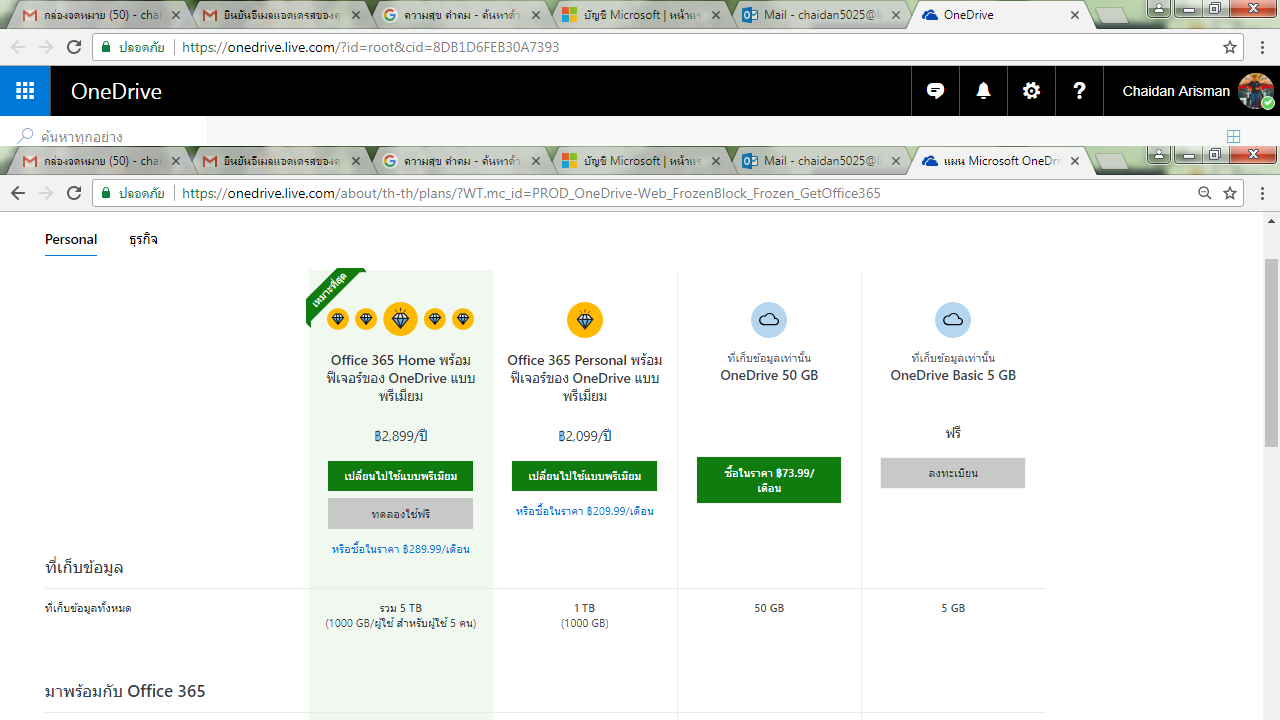Viewport: 1280px width, 720px height.
Task: Click the OneDrive brand title in header
Action: pyautogui.click(x=116, y=92)
